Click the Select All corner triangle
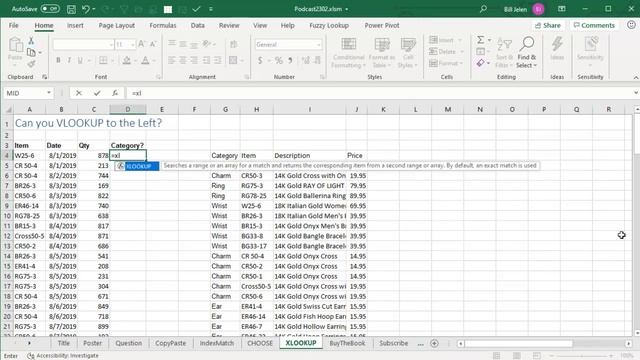Image resolution: width=640 pixels, height=360 pixels. point(8,109)
